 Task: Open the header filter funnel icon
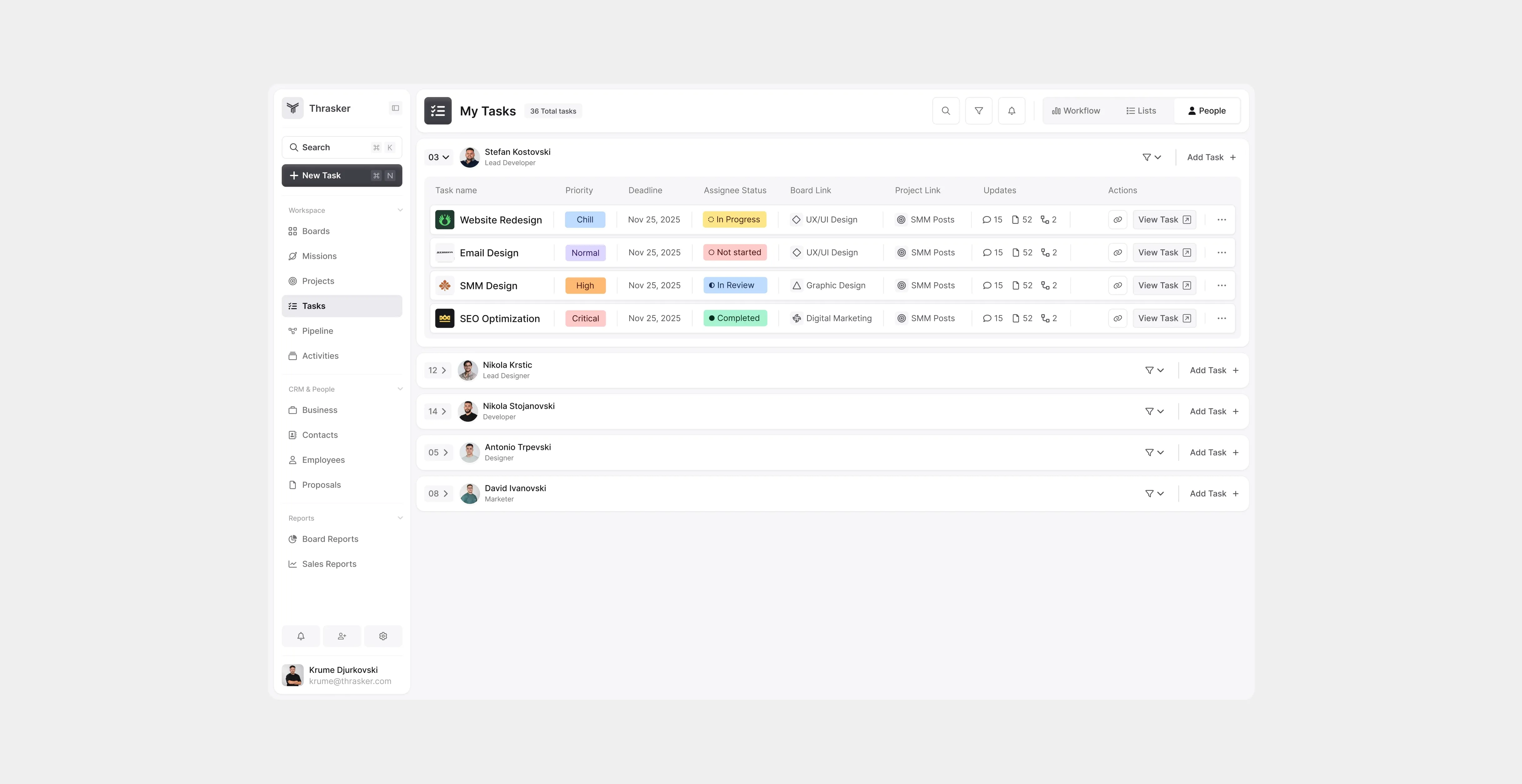click(x=978, y=111)
